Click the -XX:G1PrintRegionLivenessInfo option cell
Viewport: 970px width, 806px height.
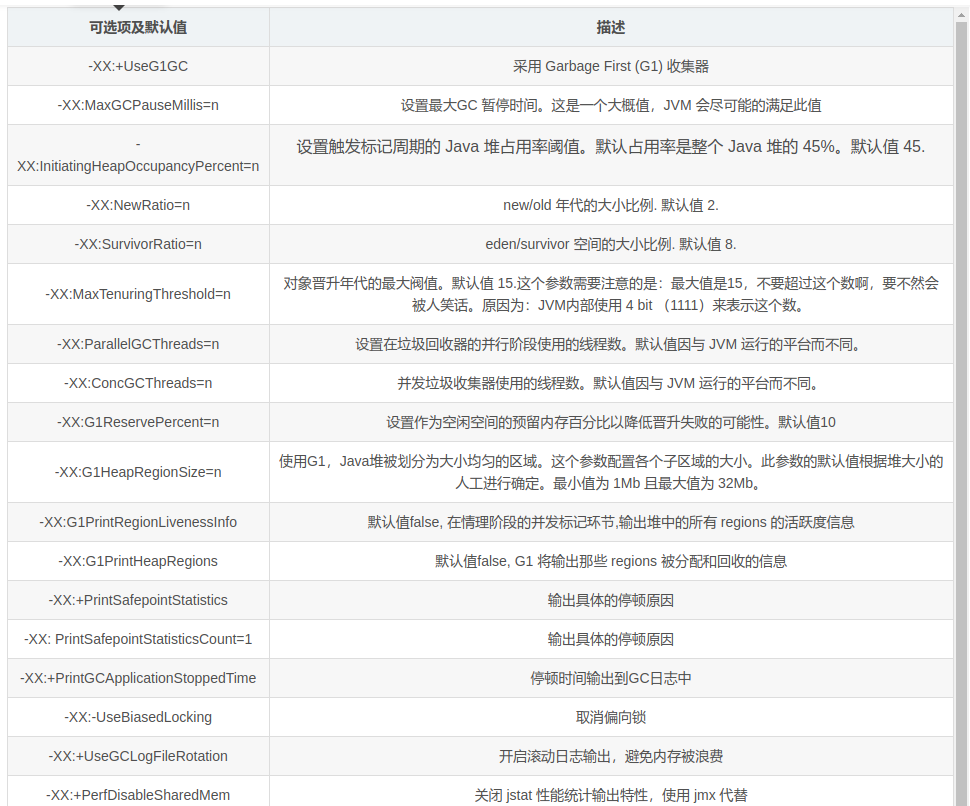tap(138, 522)
